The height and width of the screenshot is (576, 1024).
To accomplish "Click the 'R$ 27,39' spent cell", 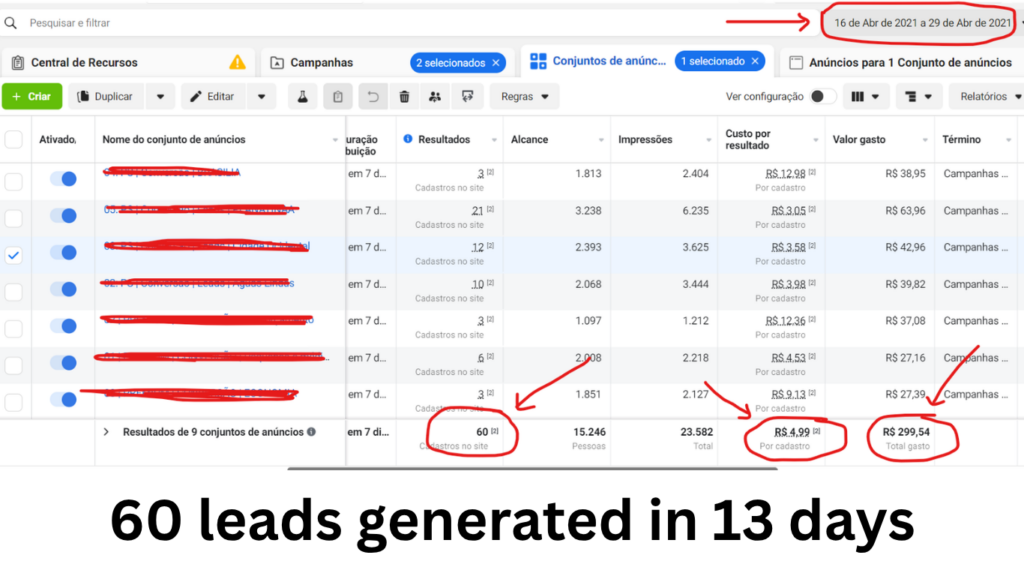I will (905, 394).
